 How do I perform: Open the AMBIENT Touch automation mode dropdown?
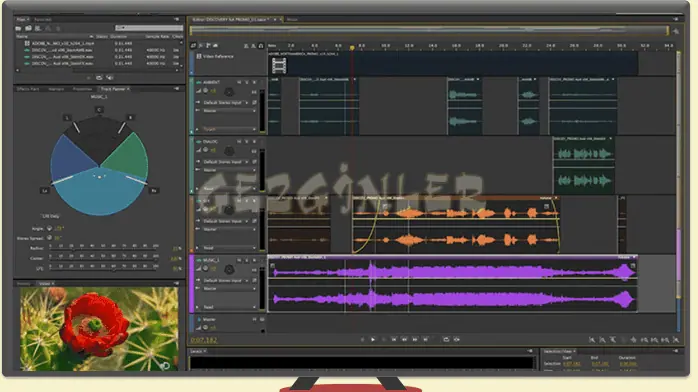pyautogui.click(x=230, y=129)
